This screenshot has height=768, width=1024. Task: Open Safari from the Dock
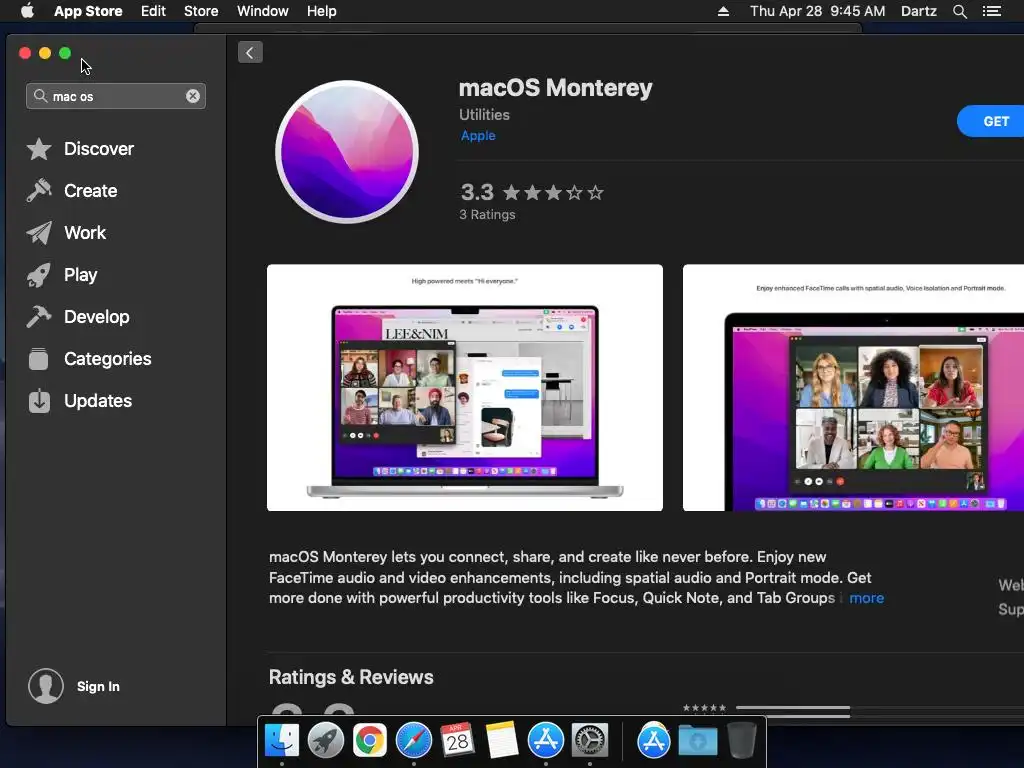(413, 741)
